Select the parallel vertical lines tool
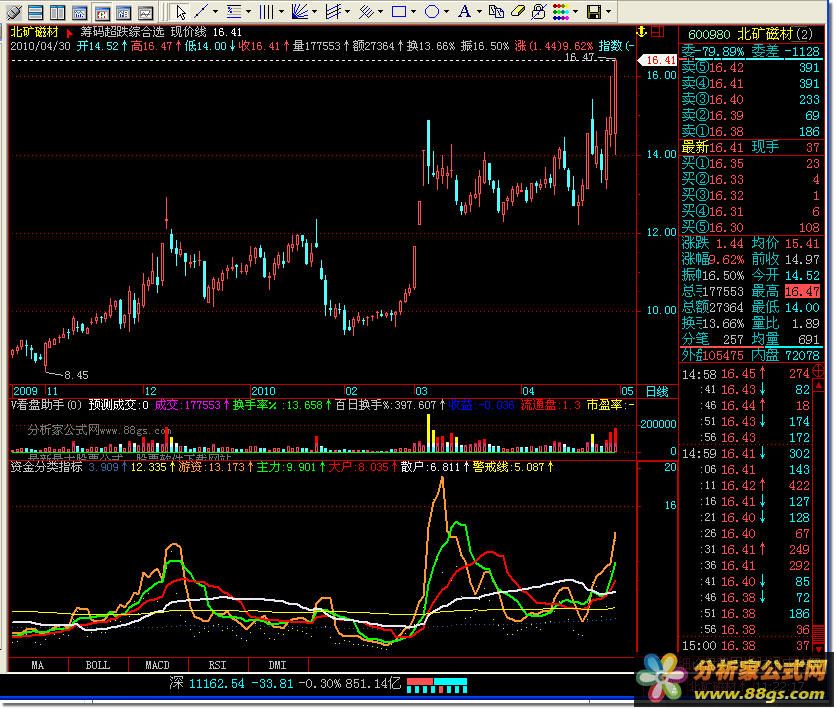836x709 pixels. pyautogui.click(x=267, y=12)
